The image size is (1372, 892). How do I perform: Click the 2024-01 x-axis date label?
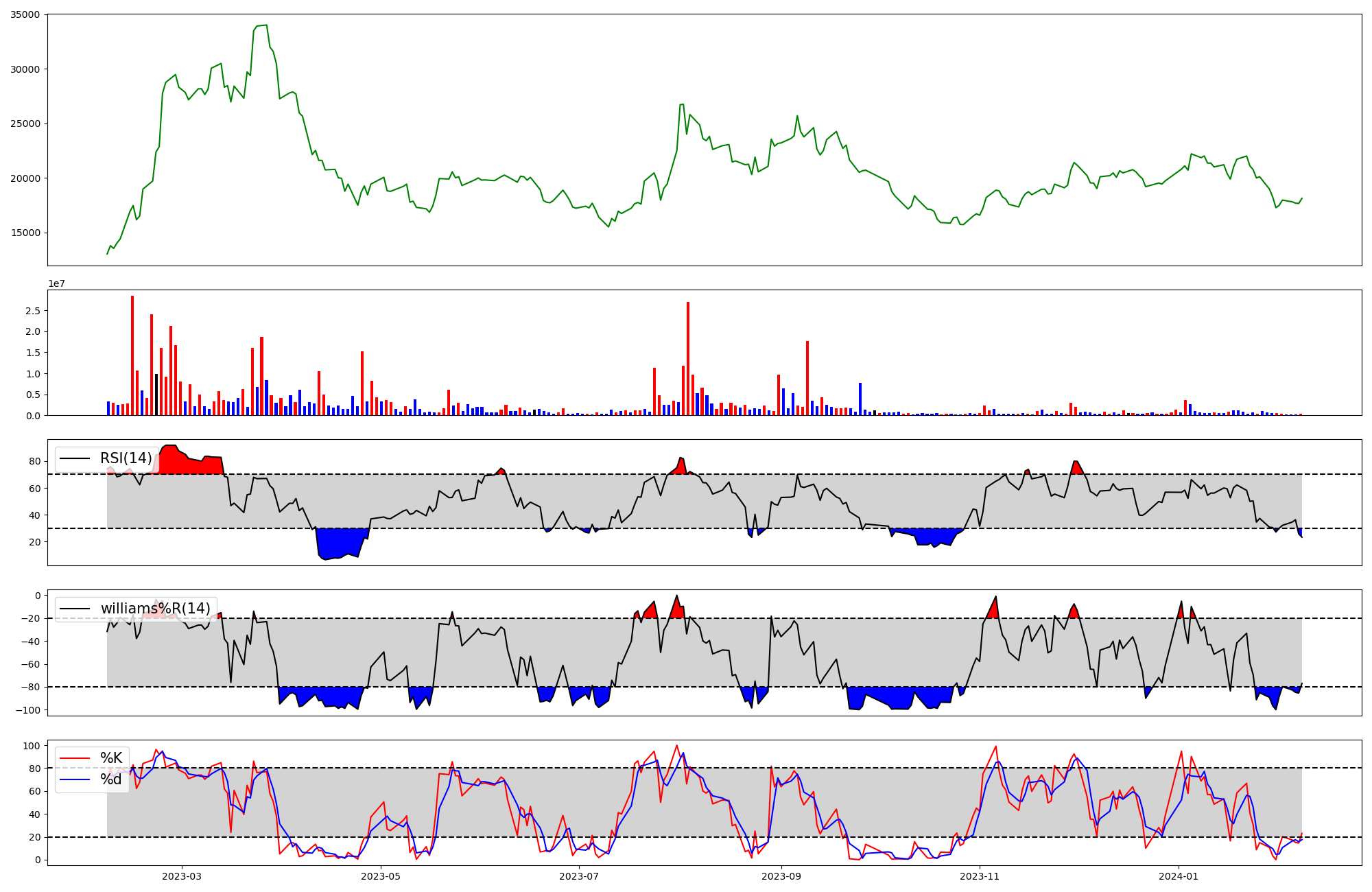(x=1179, y=876)
